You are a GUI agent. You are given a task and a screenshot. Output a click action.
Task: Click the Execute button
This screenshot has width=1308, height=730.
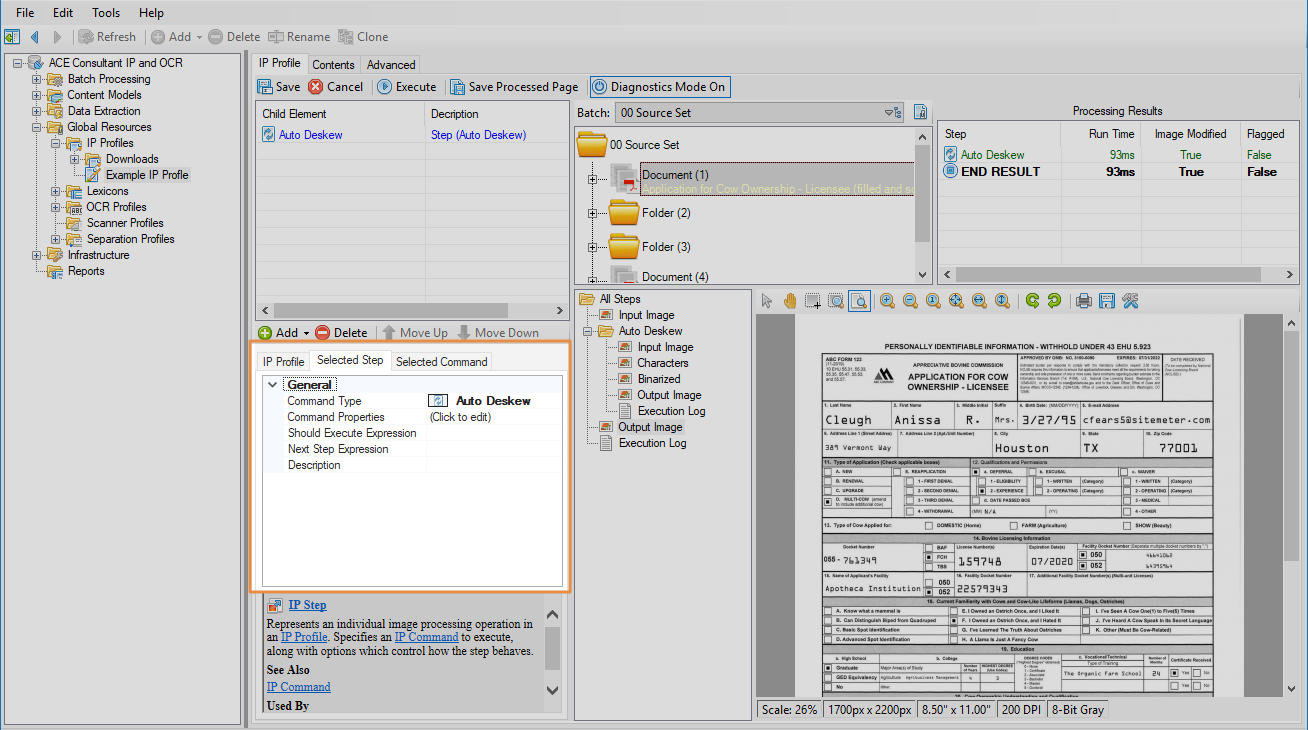[406, 87]
